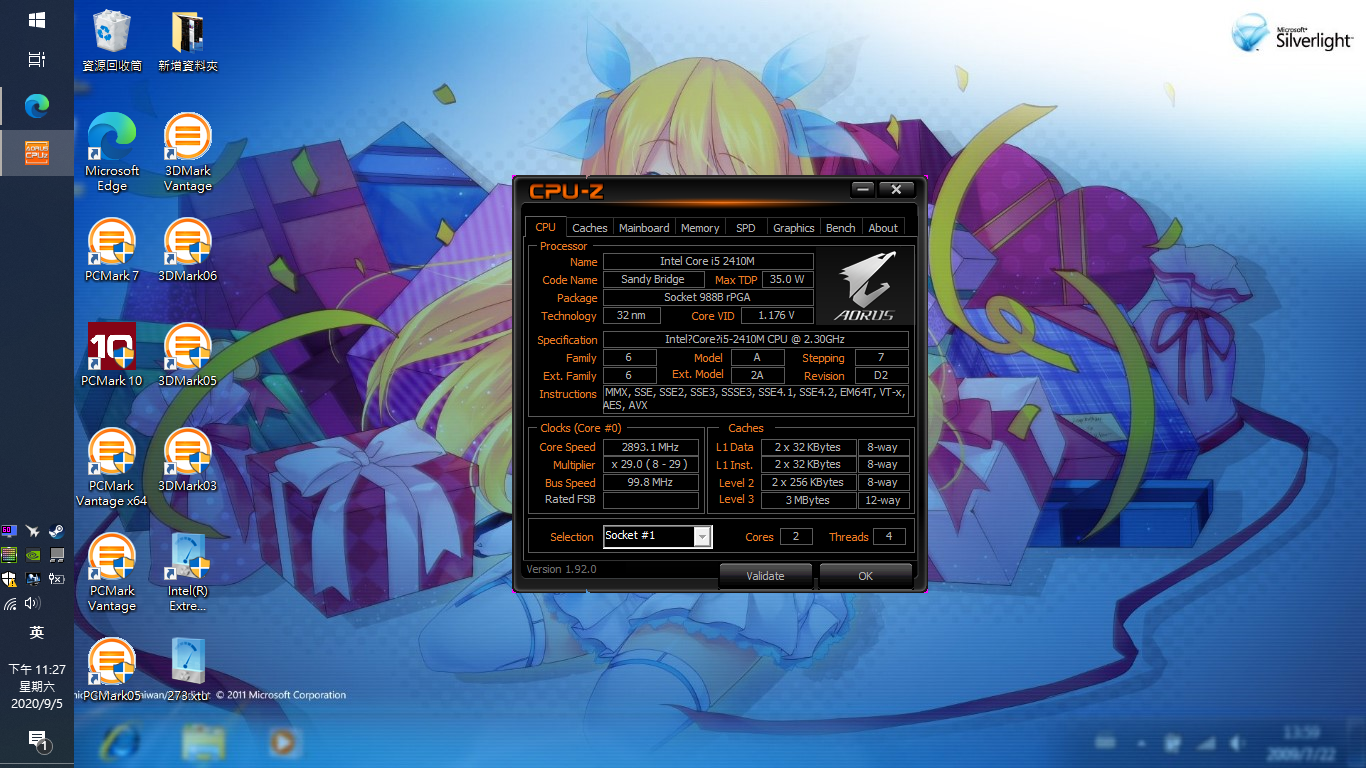
Task: Select the Microsoft Edge desktop shortcut
Action: coord(112,153)
